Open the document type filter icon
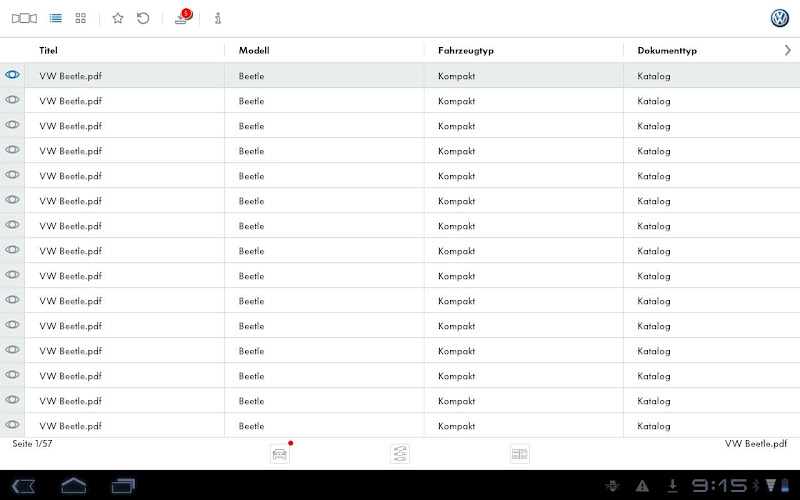800x500 pixels. point(520,454)
